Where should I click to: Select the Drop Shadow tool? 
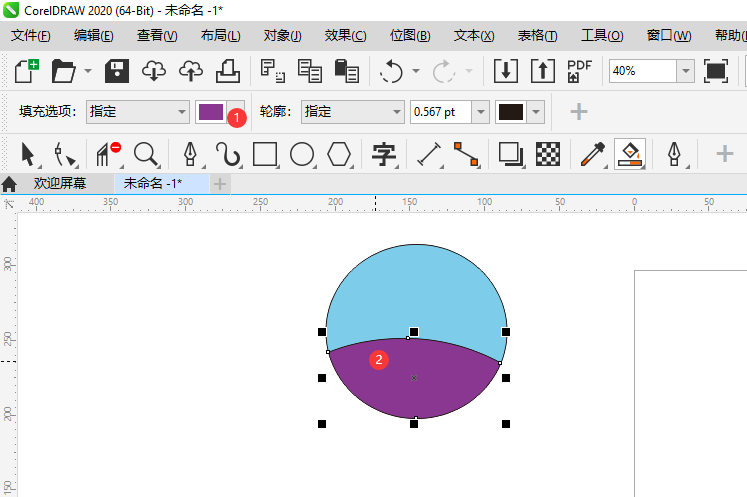[x=511, y=154]
